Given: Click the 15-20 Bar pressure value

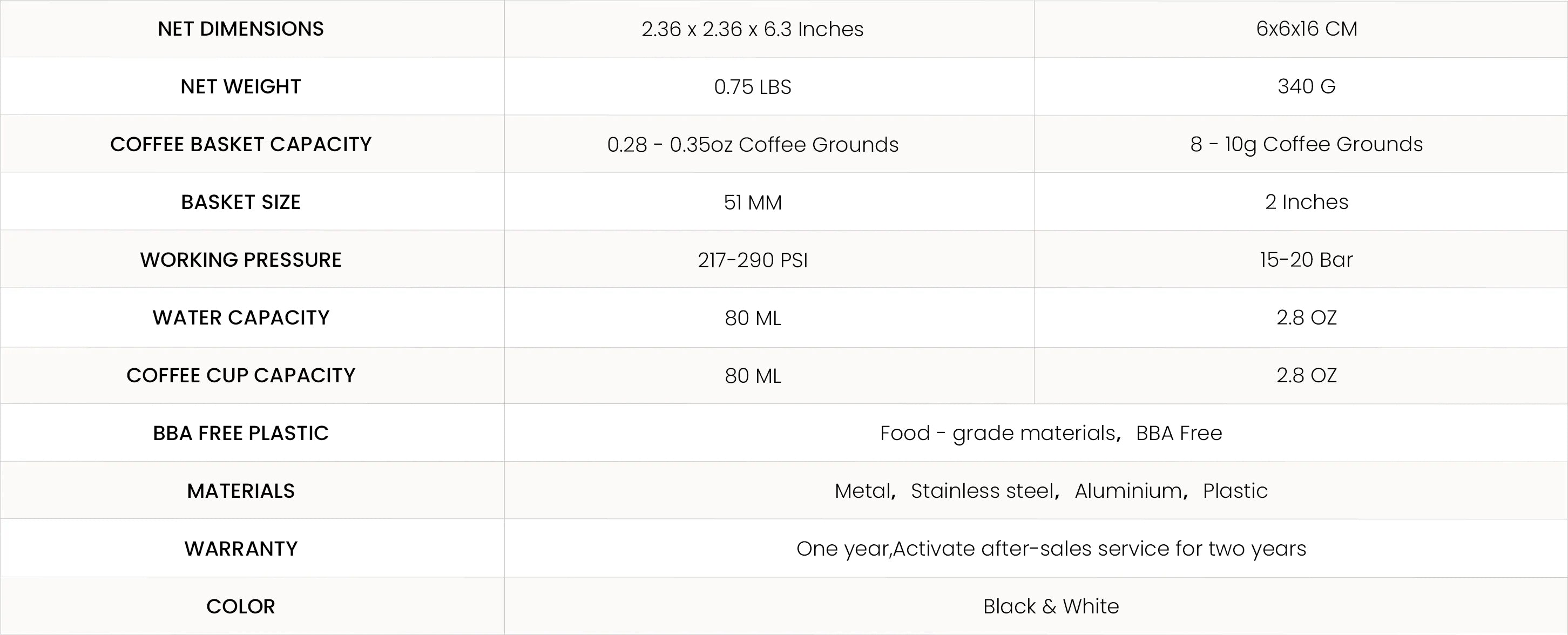Looking at the screenshot, I should point(1306,260).
